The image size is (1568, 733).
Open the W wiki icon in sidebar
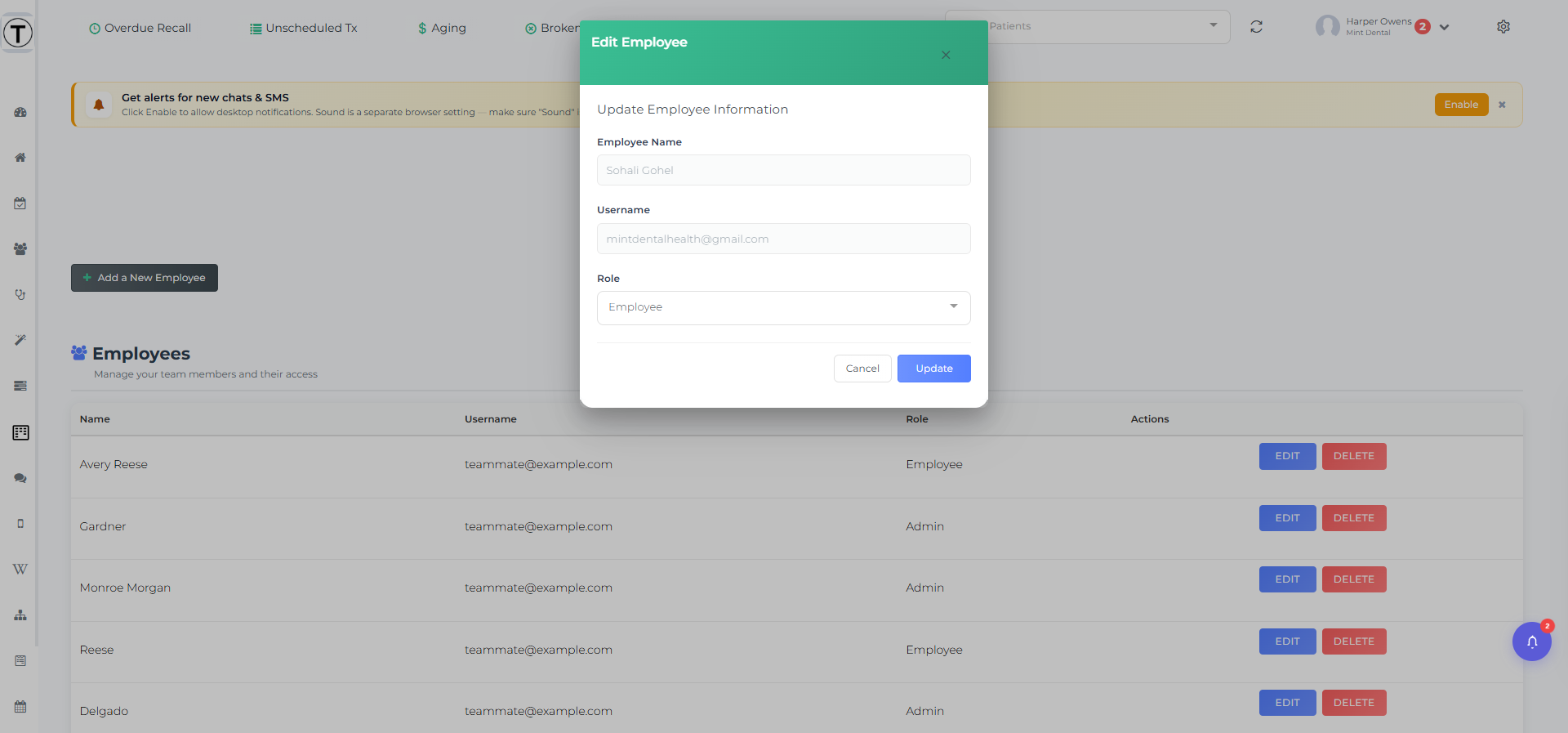click(20, 569)
